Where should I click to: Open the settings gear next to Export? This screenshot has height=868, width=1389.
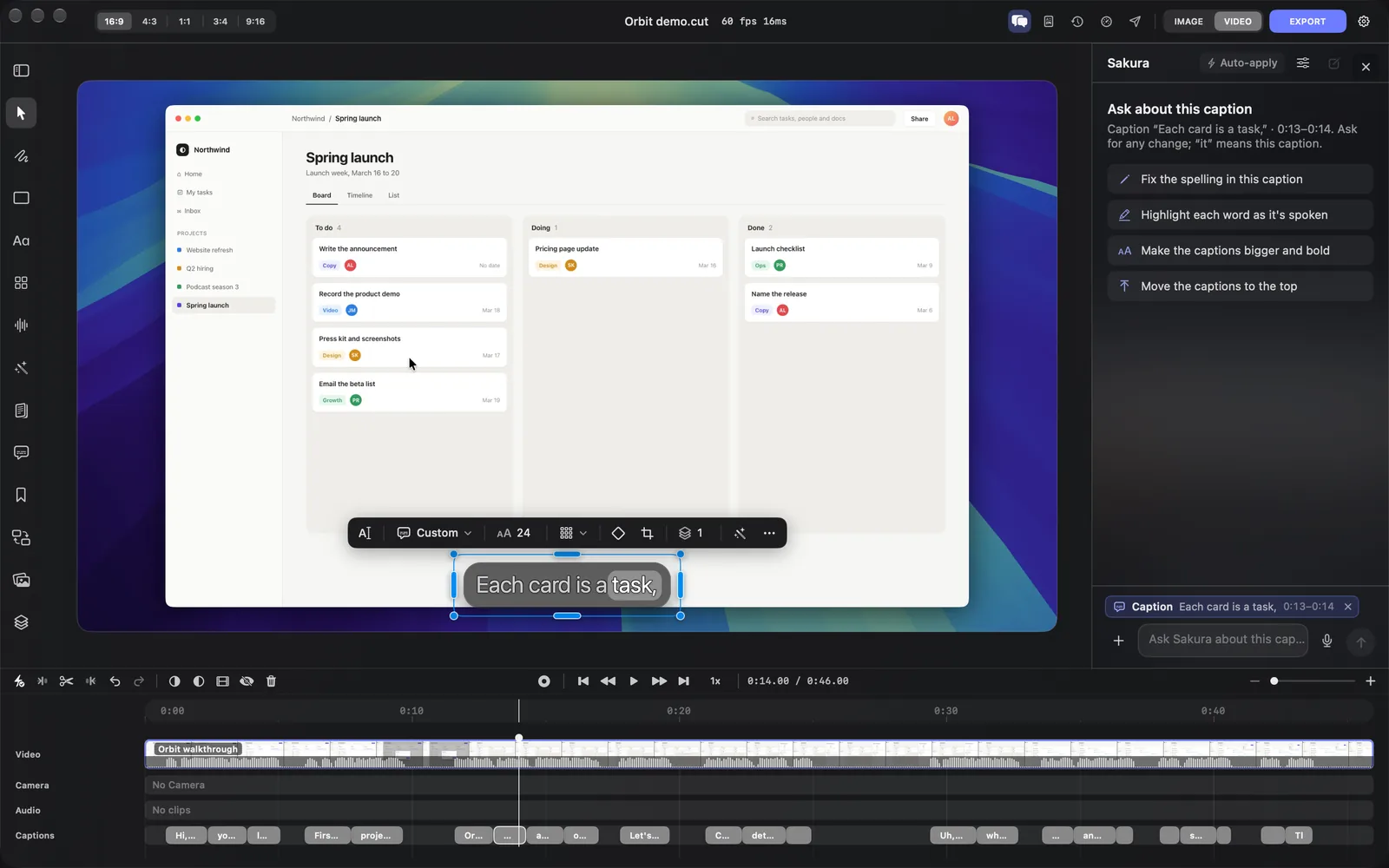(1364, 22)
